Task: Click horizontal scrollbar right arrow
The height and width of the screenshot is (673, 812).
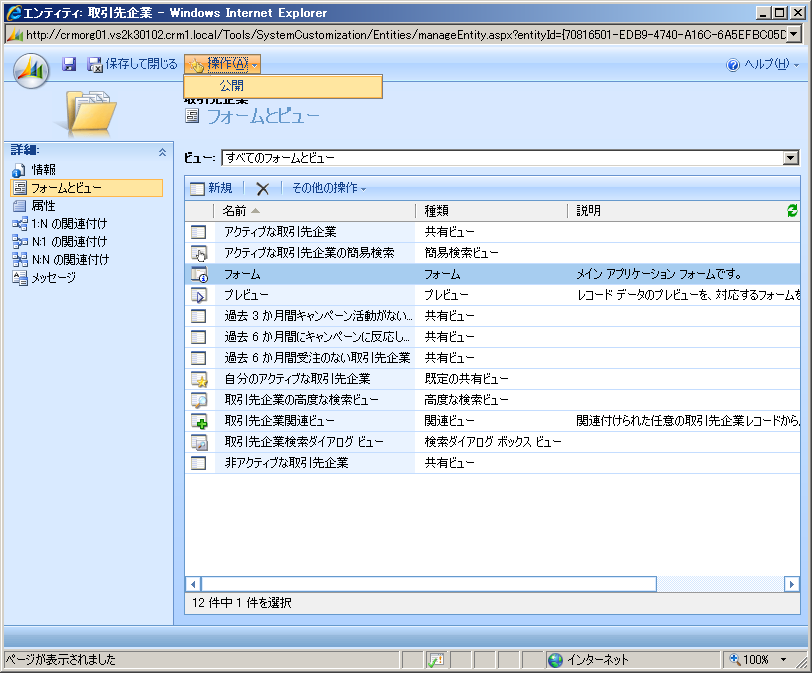Action: (791, 584)
